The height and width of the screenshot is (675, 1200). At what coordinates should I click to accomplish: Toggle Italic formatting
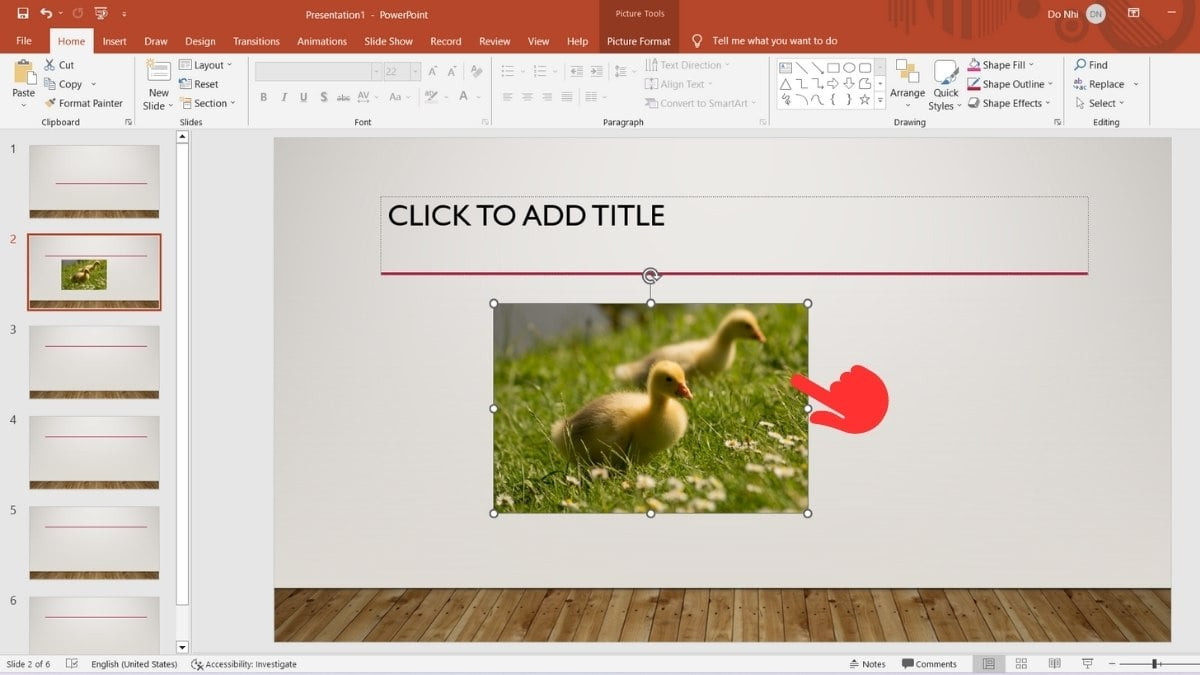point(284,97)
